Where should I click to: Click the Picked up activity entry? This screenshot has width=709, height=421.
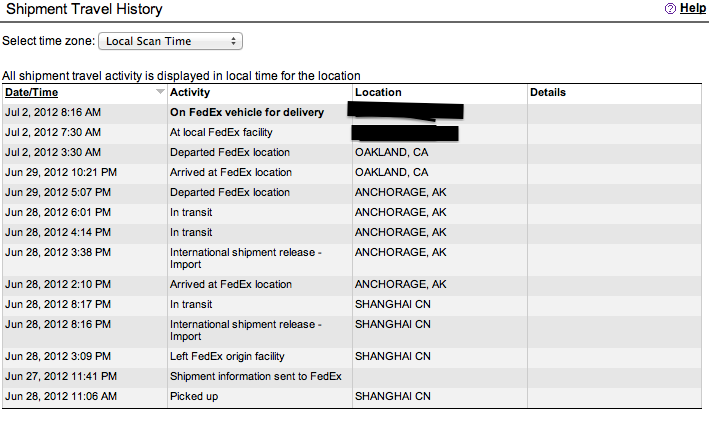[194, 396]
